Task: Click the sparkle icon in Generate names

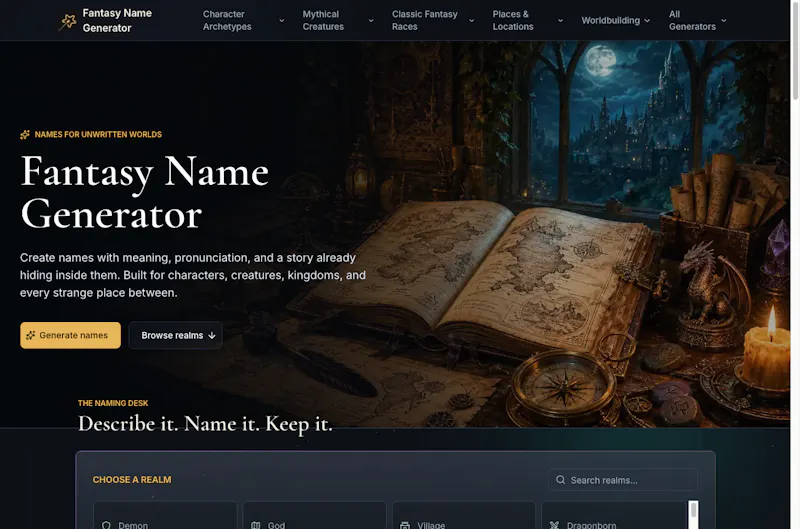Action: (31, 335)
